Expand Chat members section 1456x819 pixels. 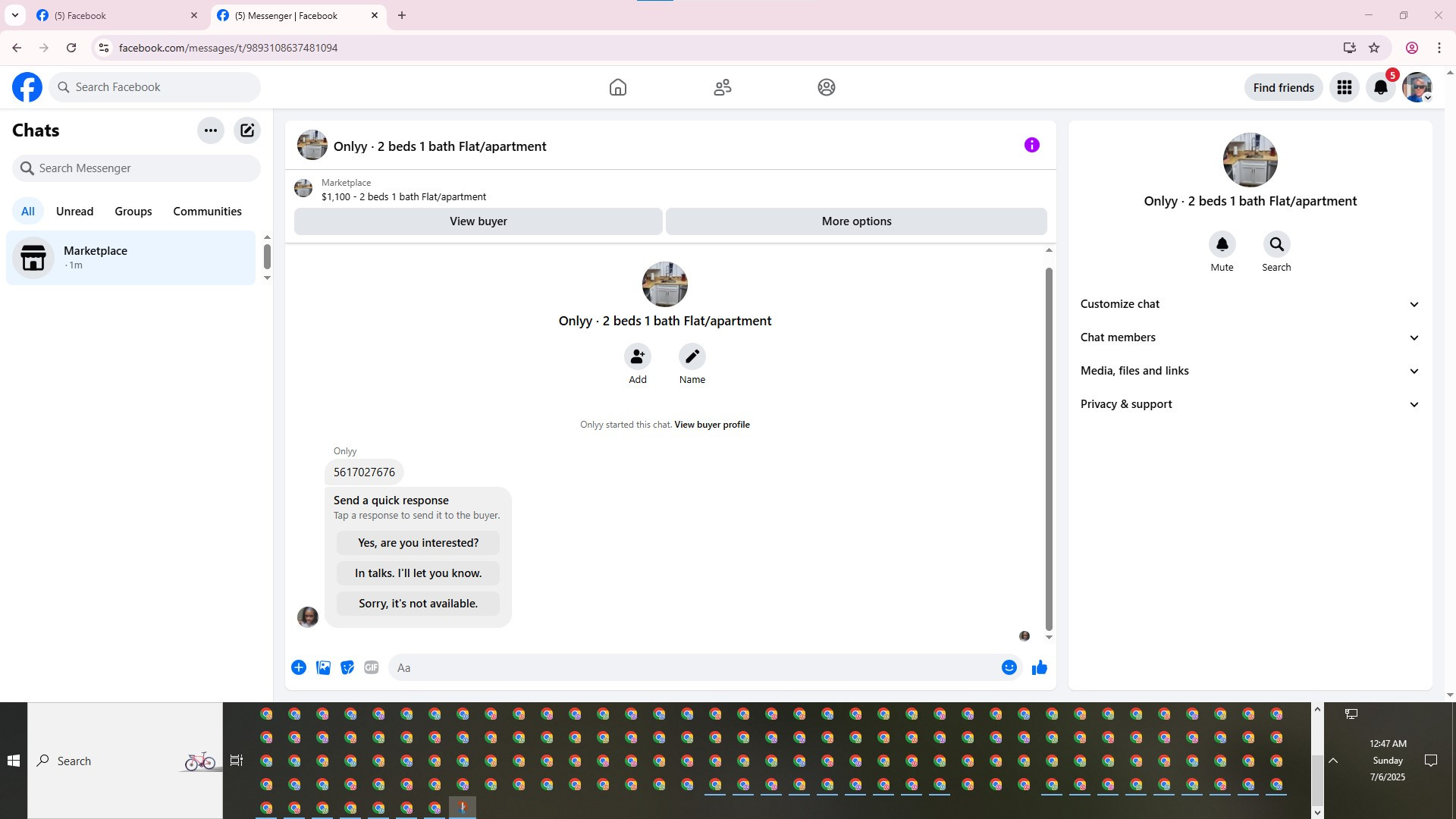(1249, 337)
